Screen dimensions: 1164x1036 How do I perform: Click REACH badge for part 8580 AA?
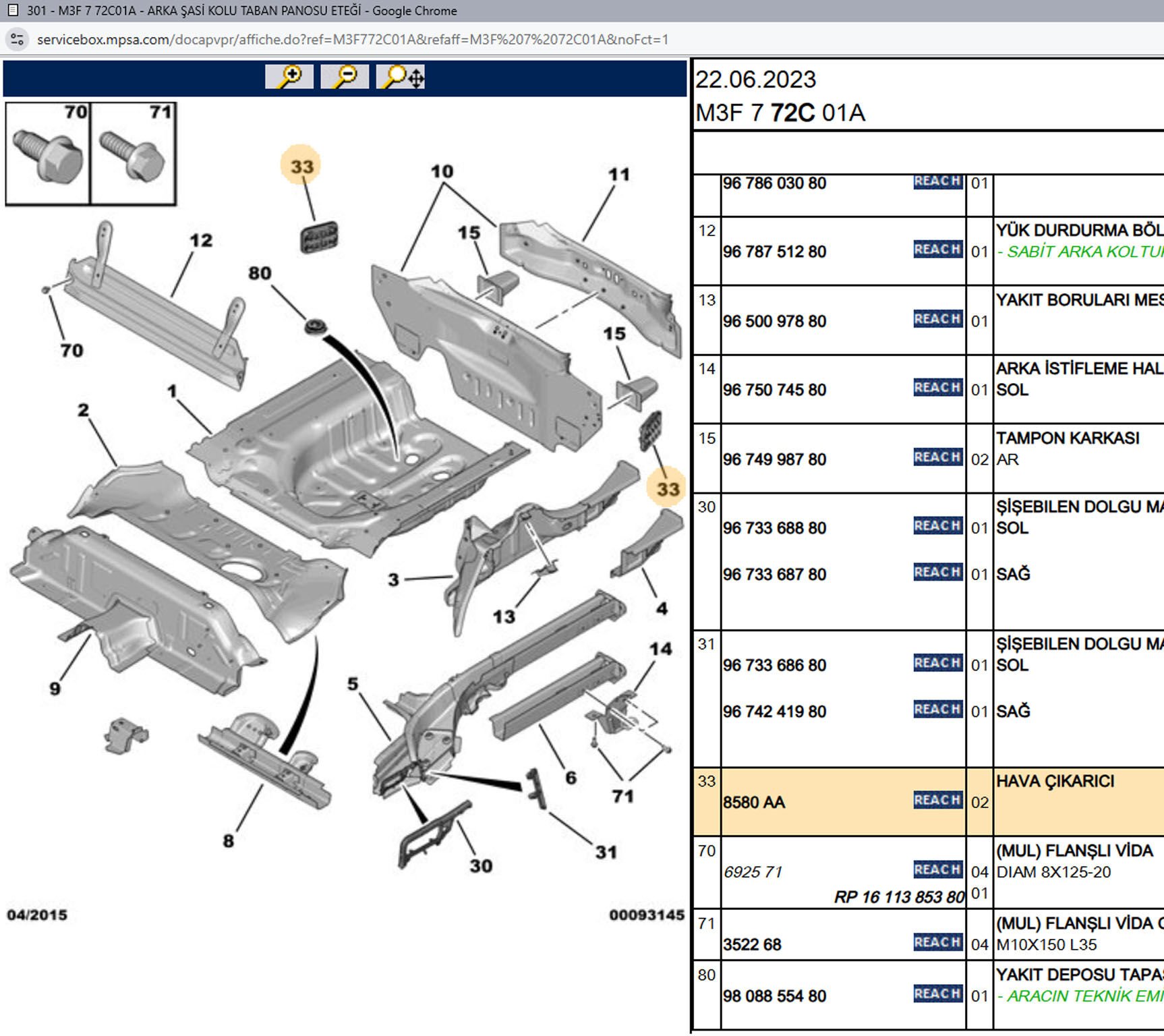tap(937, 800)
